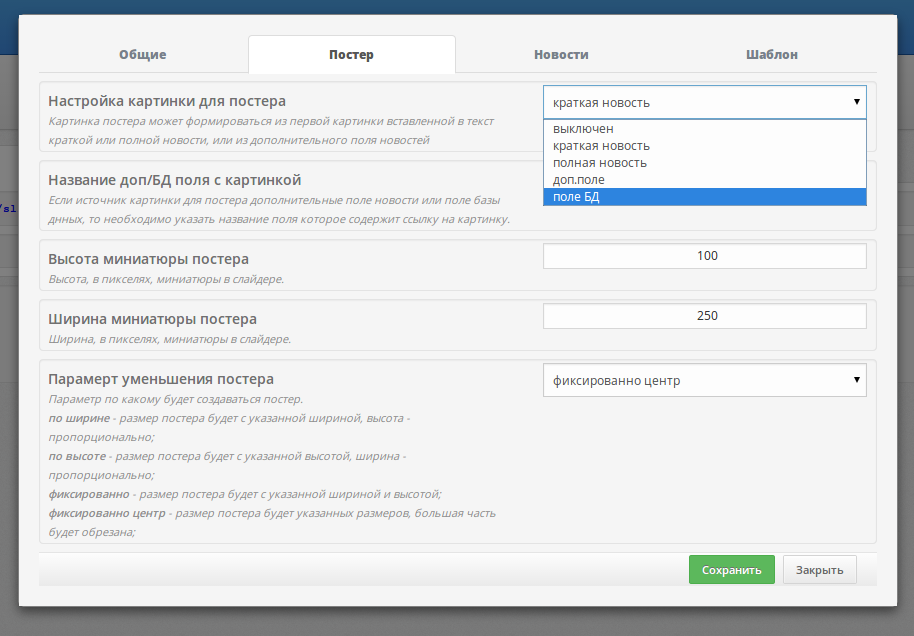Image resolution: width=914 pixels, height=636 pixels.
Task: Collapse the poster image source dropdown
Action: point(704,102)
